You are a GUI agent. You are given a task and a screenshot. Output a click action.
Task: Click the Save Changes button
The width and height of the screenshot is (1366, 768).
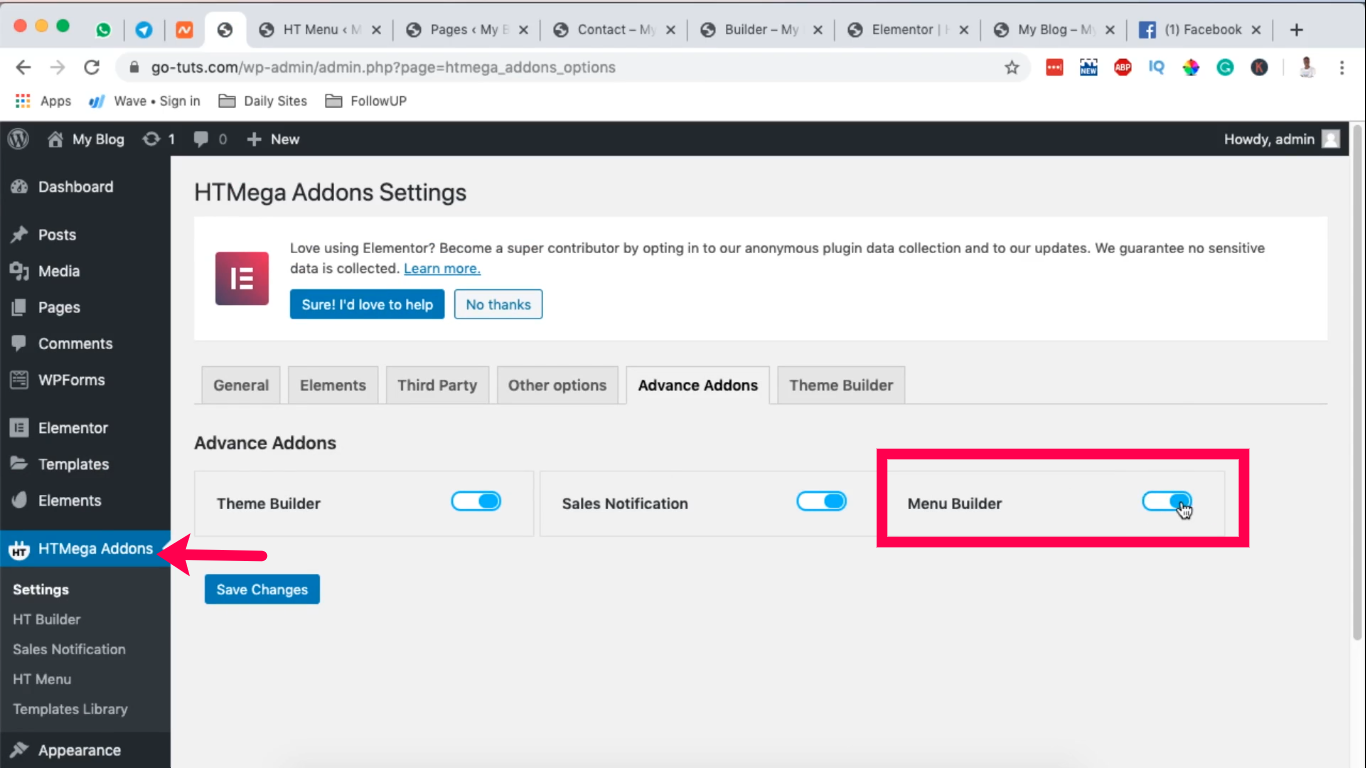click(262, 589)
